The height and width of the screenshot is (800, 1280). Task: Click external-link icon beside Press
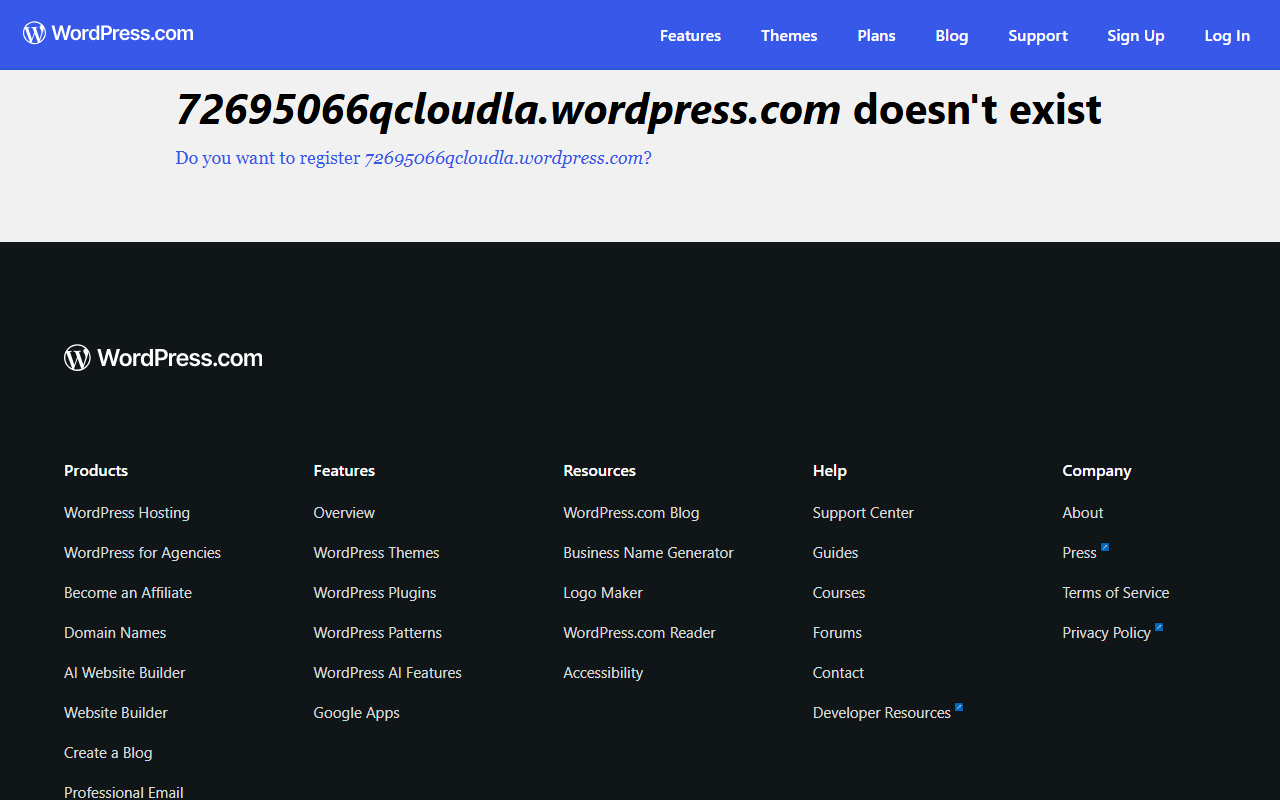1105,547
